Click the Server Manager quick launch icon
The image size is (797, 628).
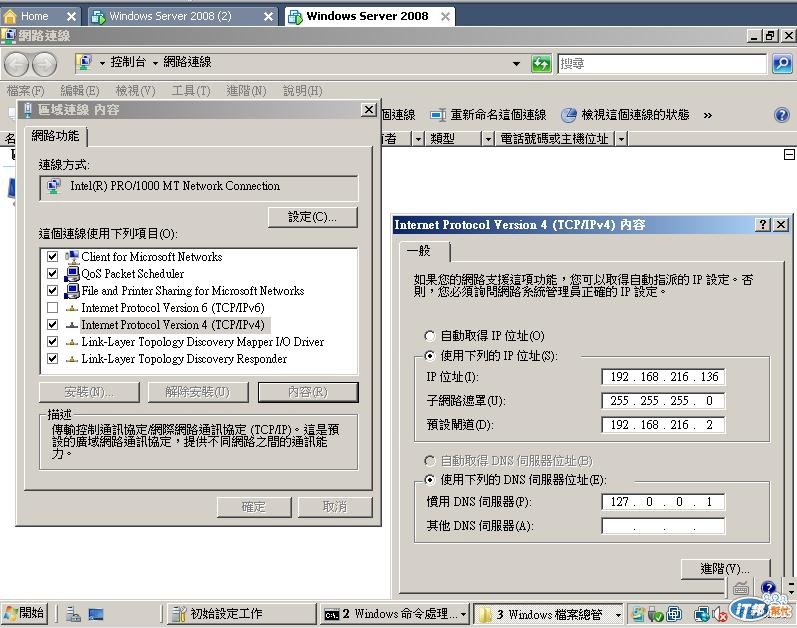tap(73, 614)
